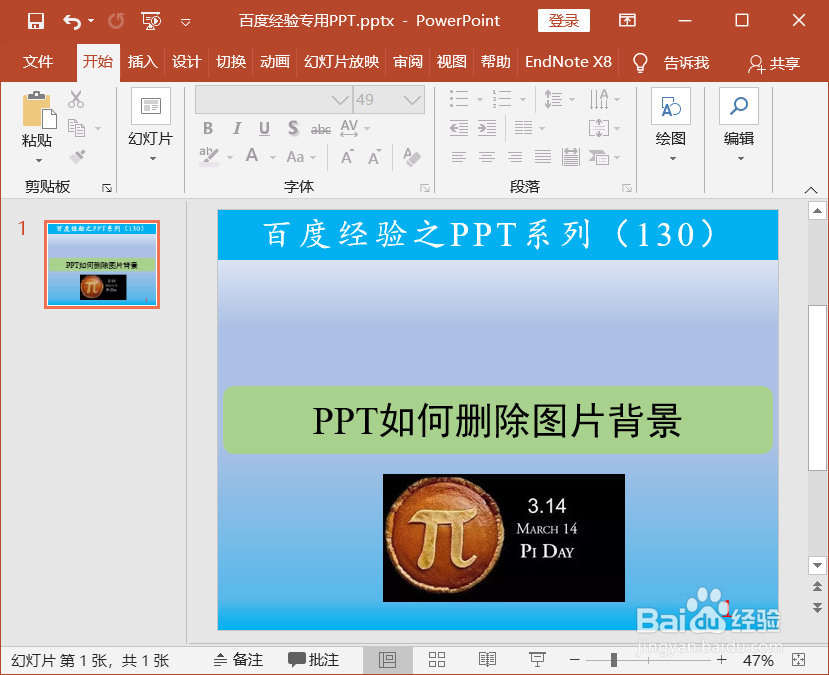Open 批注 comments from status bar
Viewport: 829px width, 675px height.
coord(313,658)
